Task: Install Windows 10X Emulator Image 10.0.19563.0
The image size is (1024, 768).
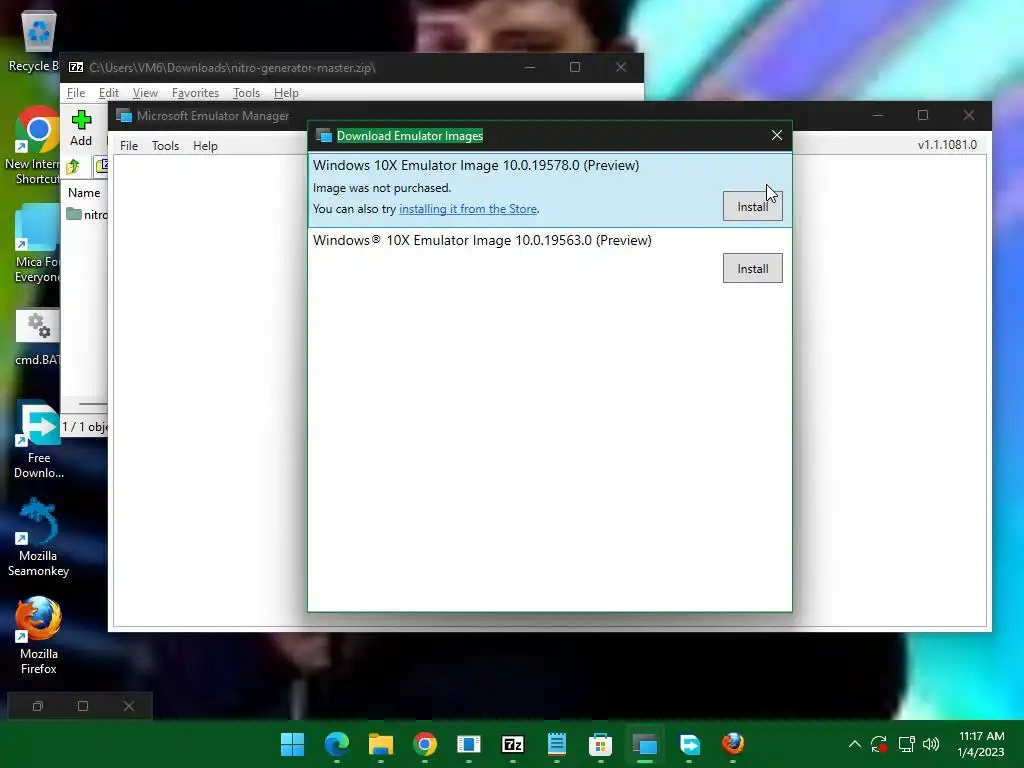Action: [752, 268]
